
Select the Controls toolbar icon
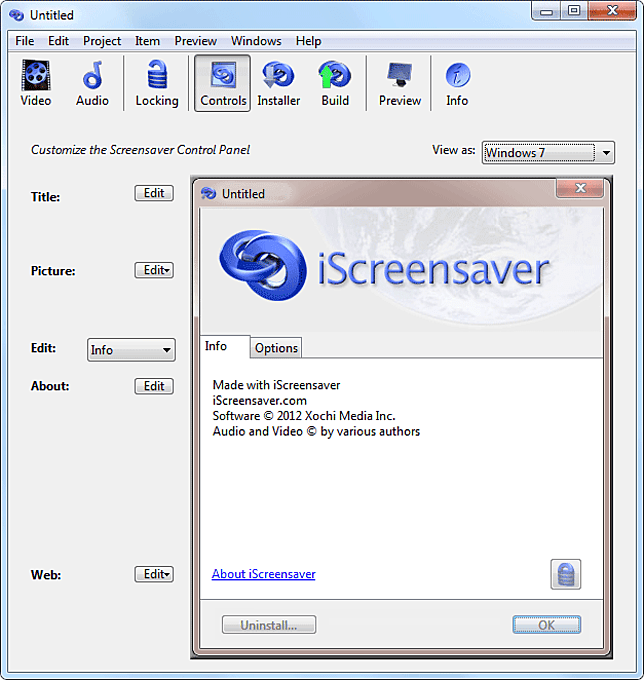[x=222, y=83]
